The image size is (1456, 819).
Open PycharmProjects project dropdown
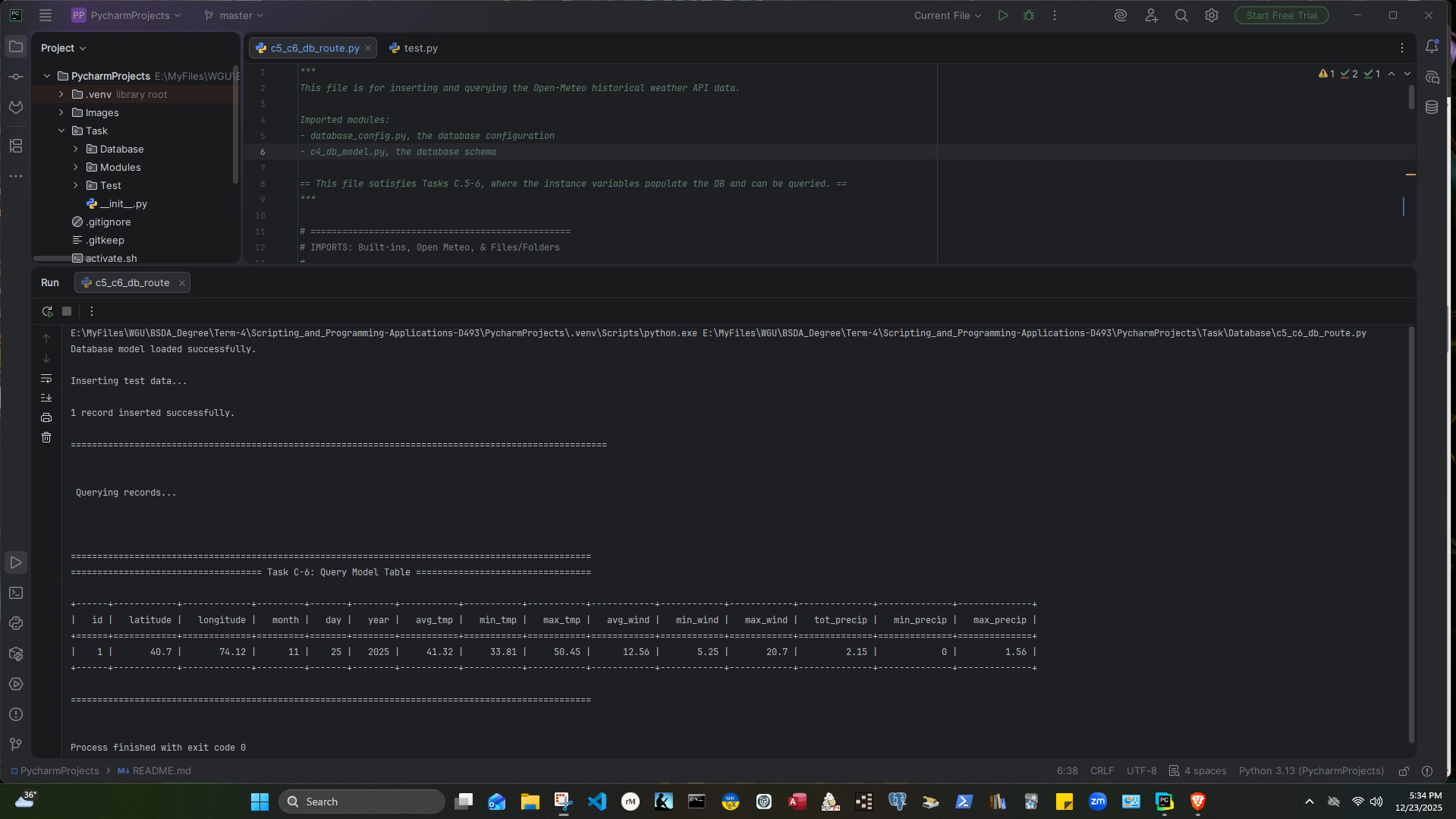127,15
